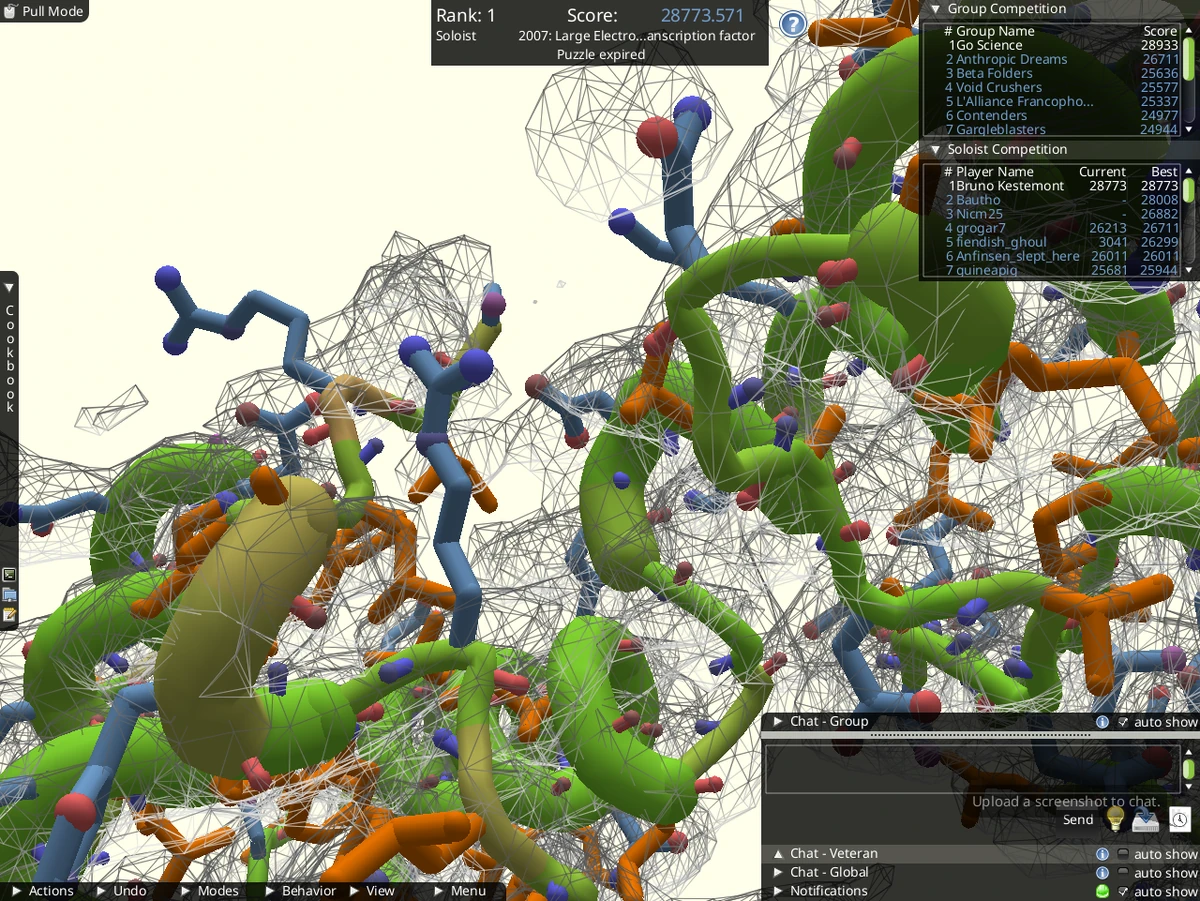1200x901 pixels.
Task: Upload a screenshot to chat icon
Action: click(1146, 819)
